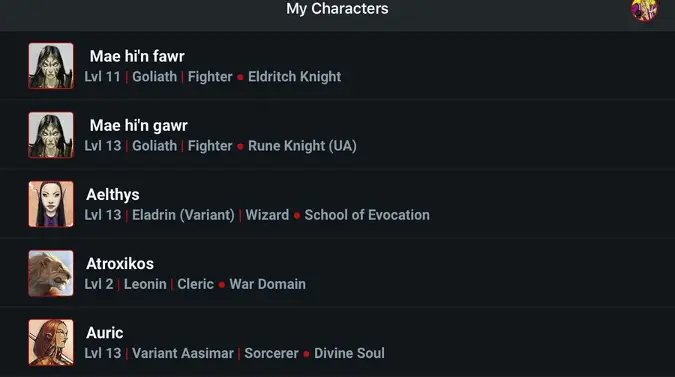Click the War Domain subclass label
This screenshot has height=377, width=675.
click(x=267, y=284)
